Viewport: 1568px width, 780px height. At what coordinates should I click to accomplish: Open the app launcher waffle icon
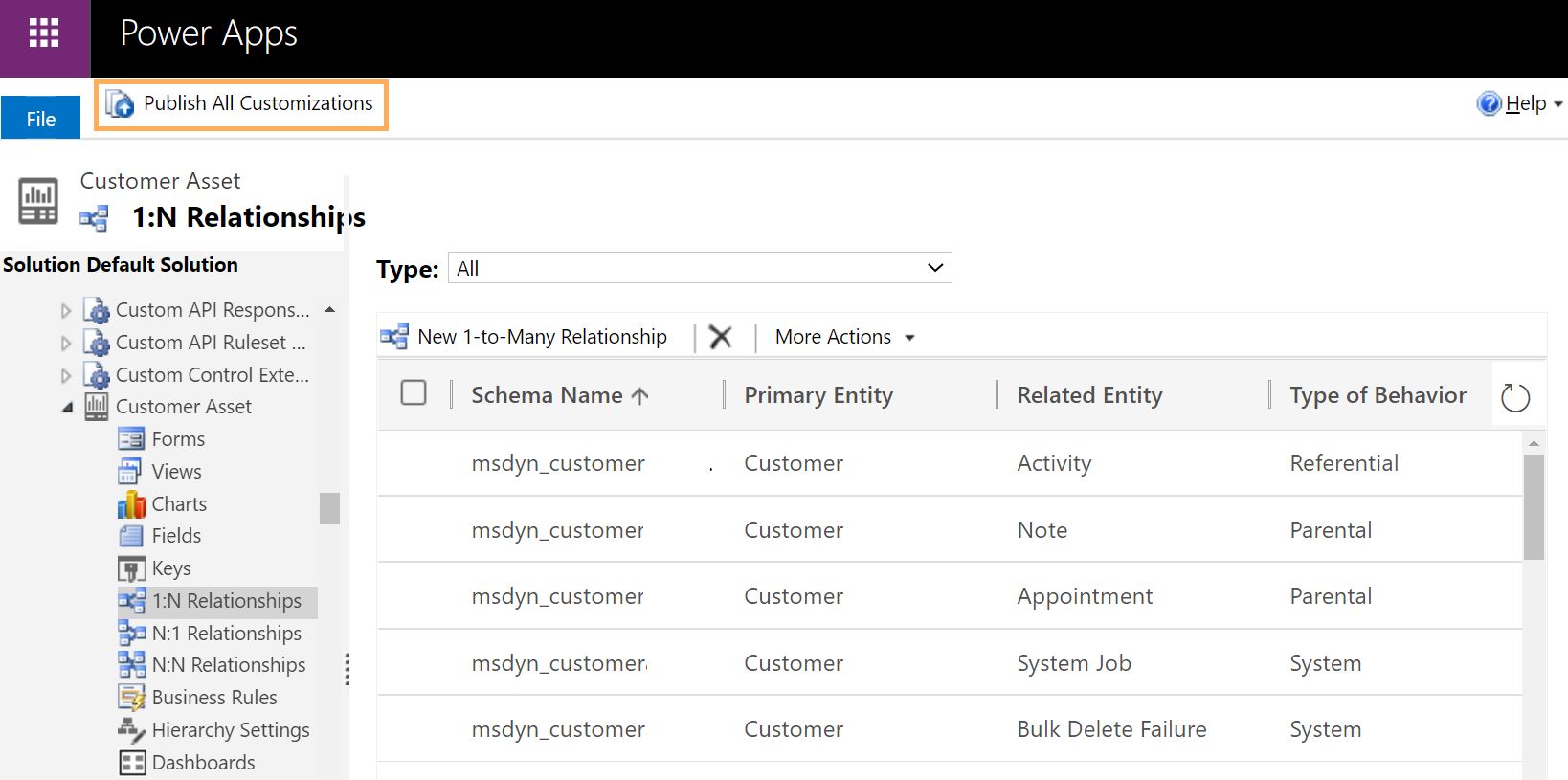[x=44, y=33]
